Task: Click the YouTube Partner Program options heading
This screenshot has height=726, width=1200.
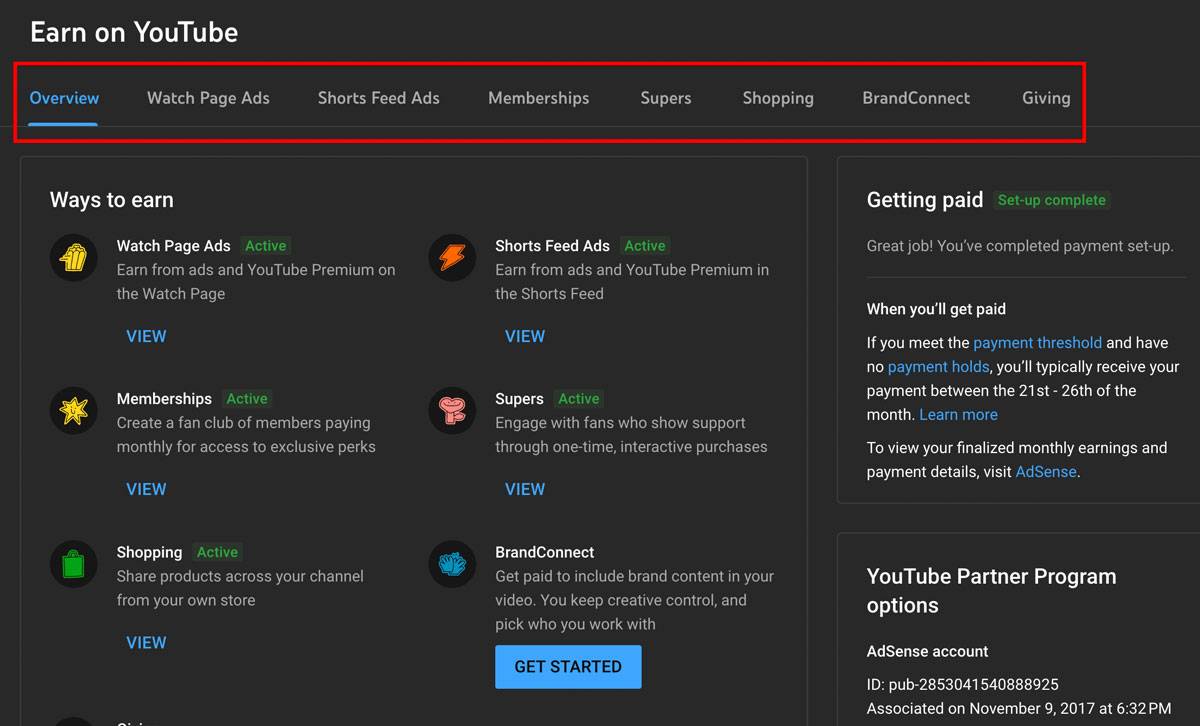Action: (x=991, y=591)
